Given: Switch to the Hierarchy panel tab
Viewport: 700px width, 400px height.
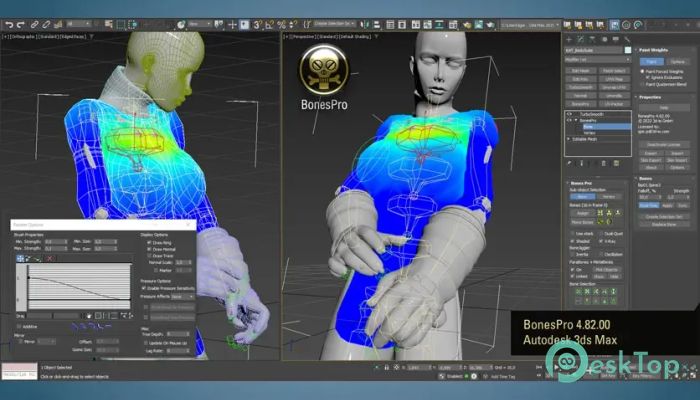Looking at the screenshot, I should tap(592, 40).
